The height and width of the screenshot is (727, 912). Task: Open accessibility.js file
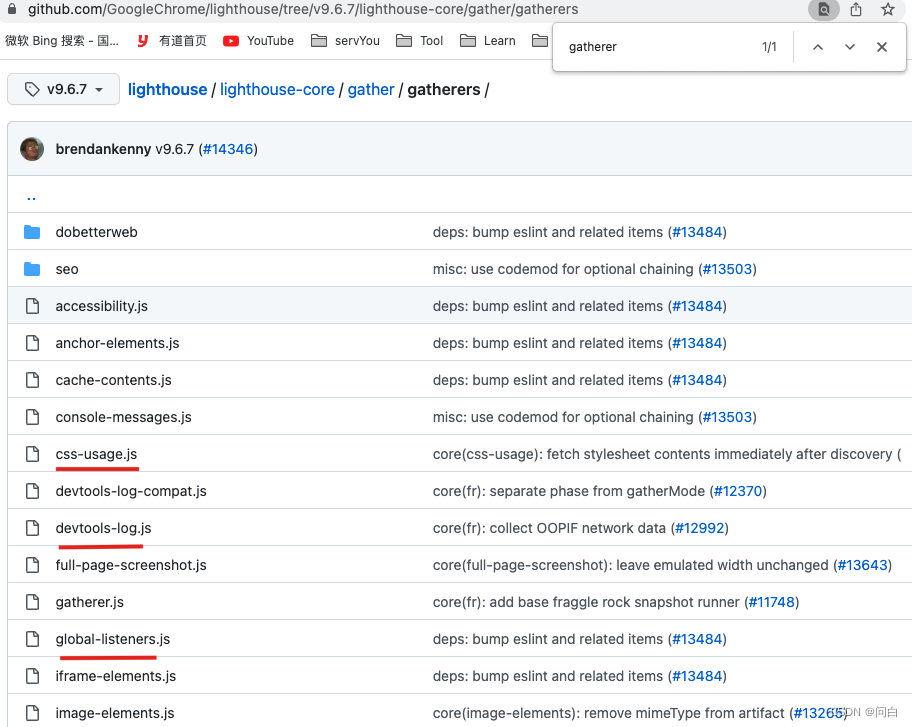coord(102,306)
